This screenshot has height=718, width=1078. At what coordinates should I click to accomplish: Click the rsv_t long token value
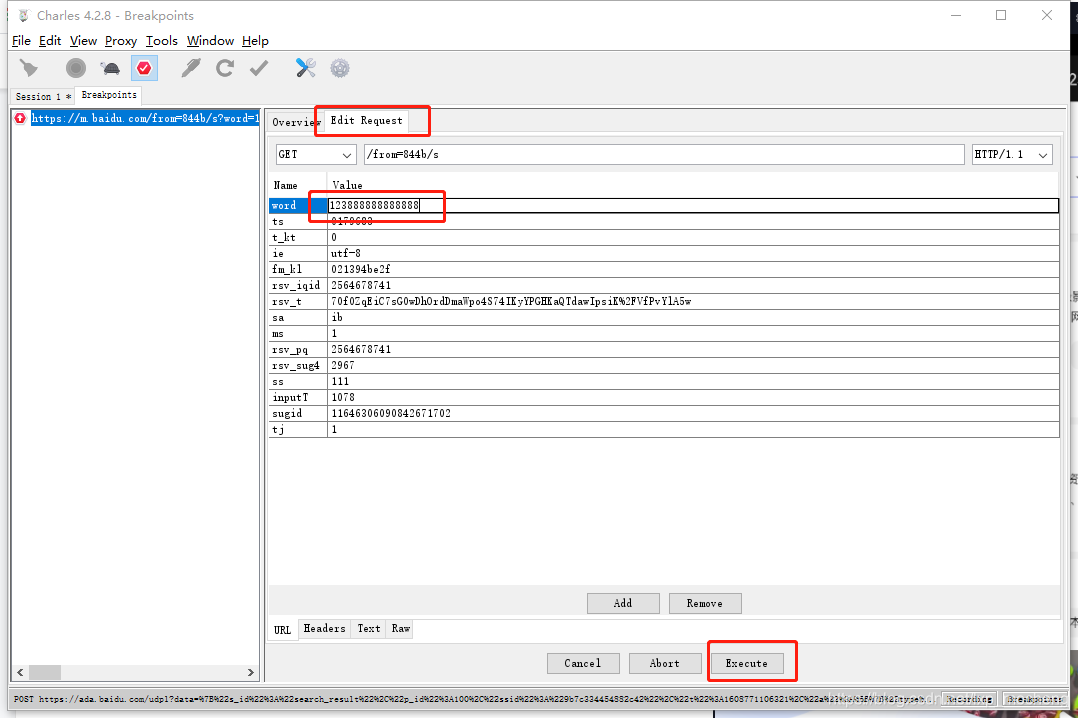coord(511,301)
